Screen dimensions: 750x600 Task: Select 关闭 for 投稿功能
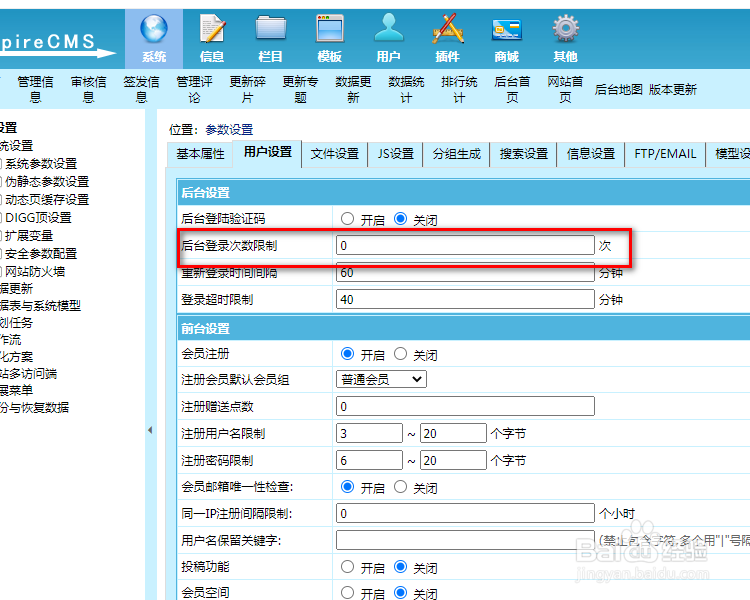tap(400, 567)
